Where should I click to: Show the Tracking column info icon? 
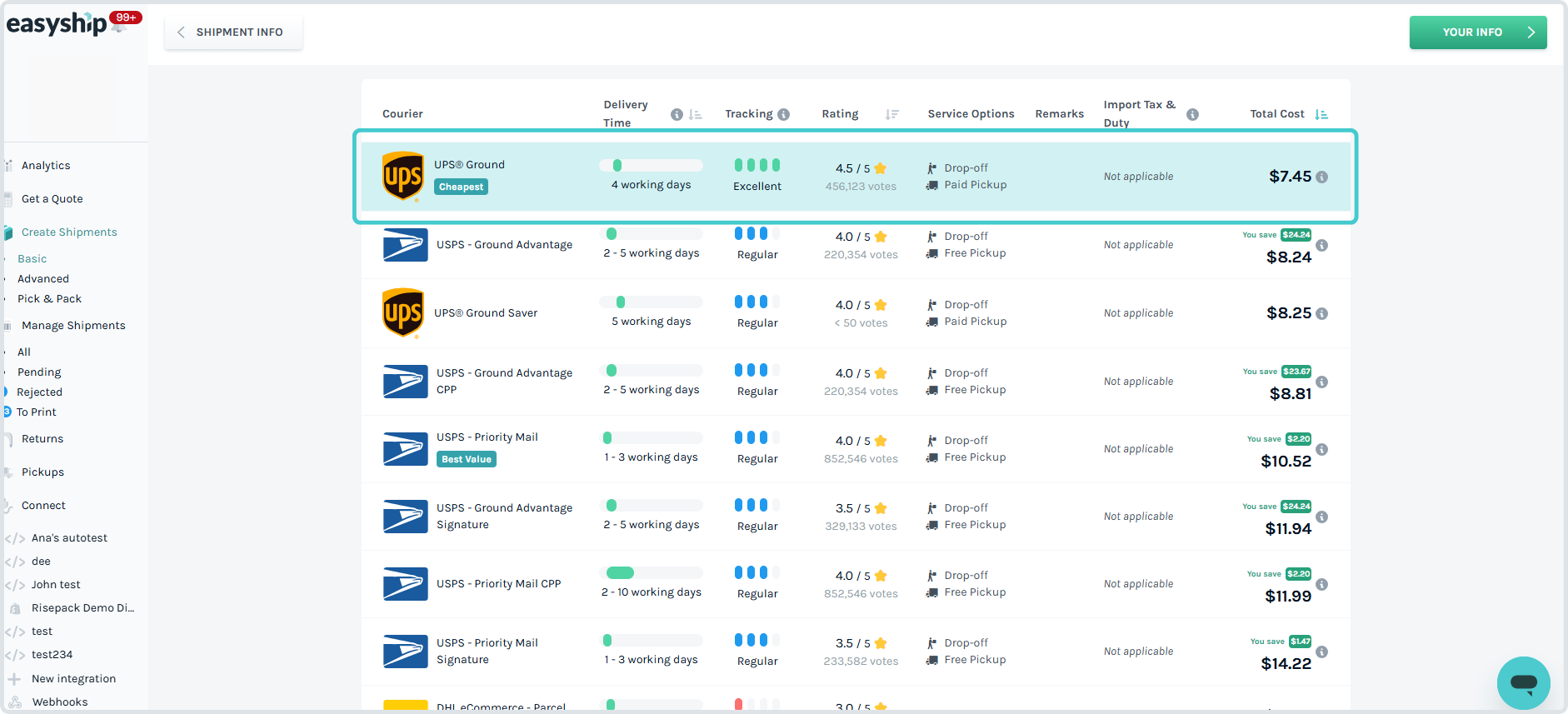click(783, 115)
